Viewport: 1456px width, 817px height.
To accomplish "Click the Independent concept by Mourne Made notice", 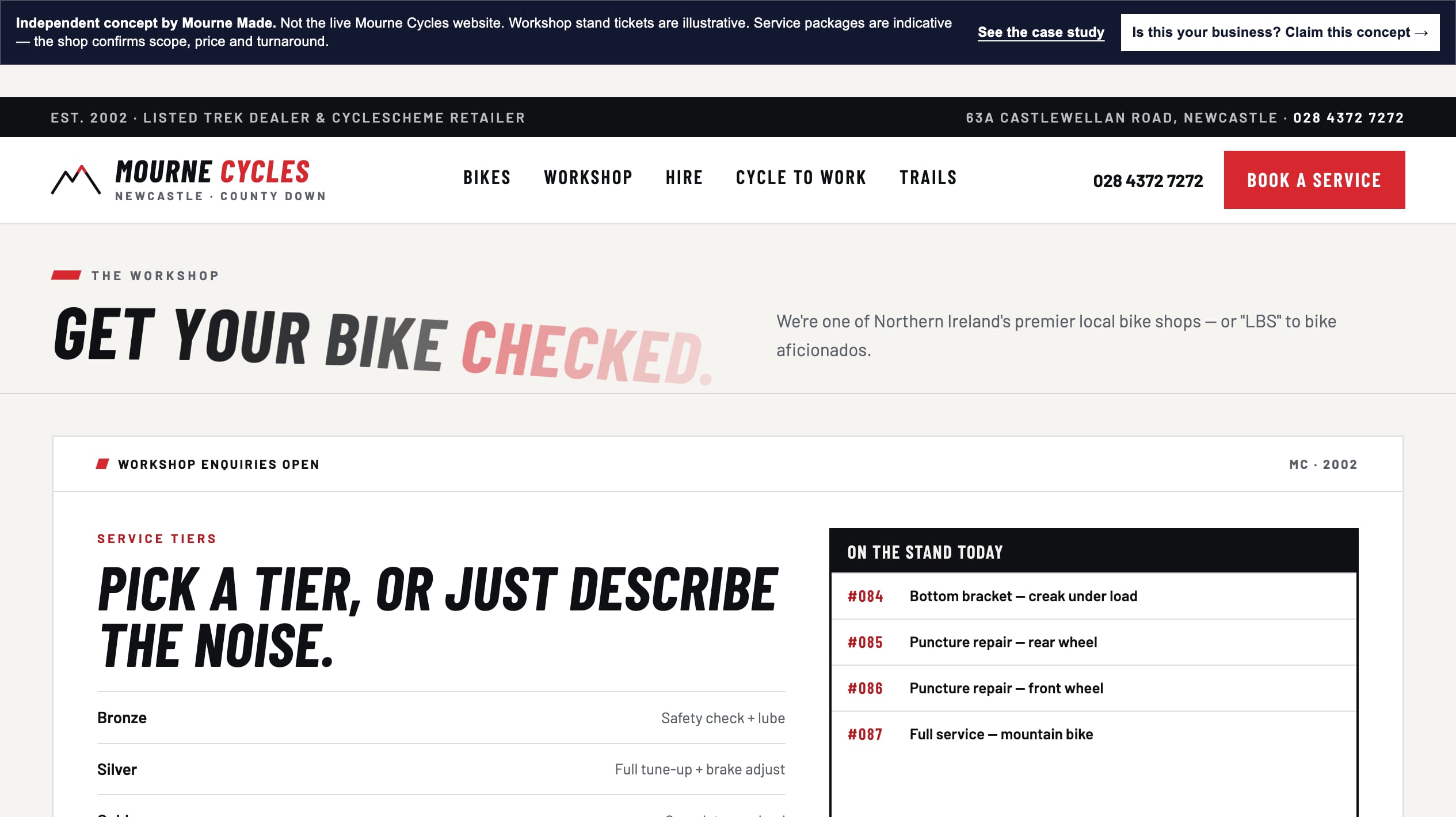I will coord(483,32).
